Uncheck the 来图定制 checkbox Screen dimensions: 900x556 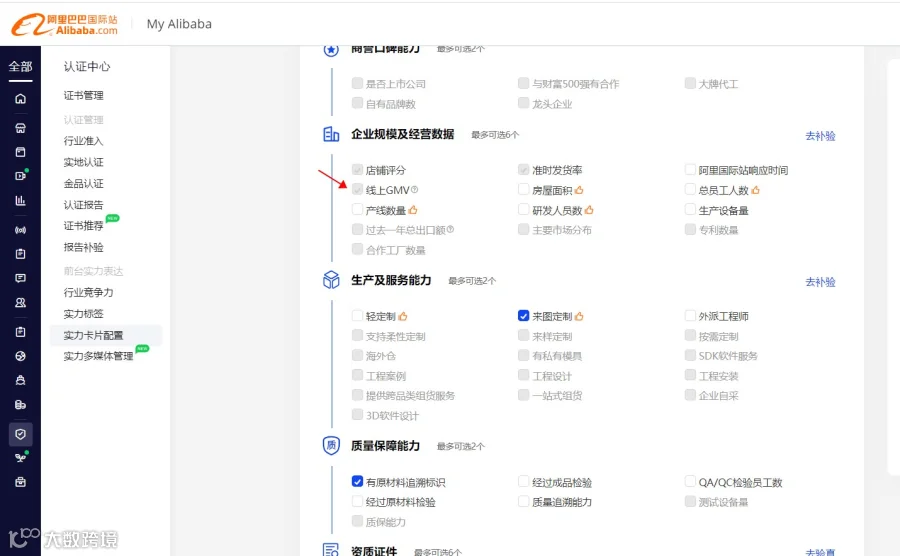click(x=523, y=316)
